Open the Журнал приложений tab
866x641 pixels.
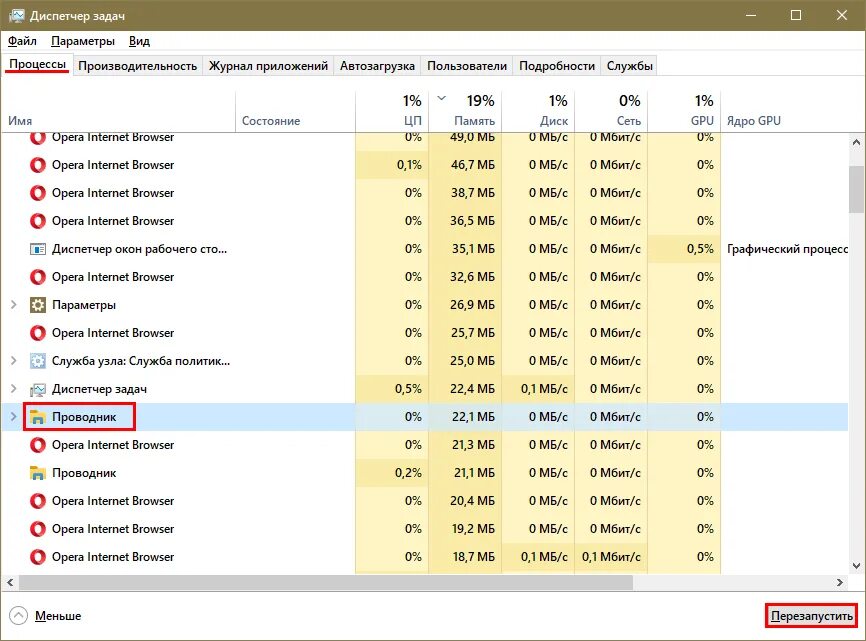pos(268,66)
